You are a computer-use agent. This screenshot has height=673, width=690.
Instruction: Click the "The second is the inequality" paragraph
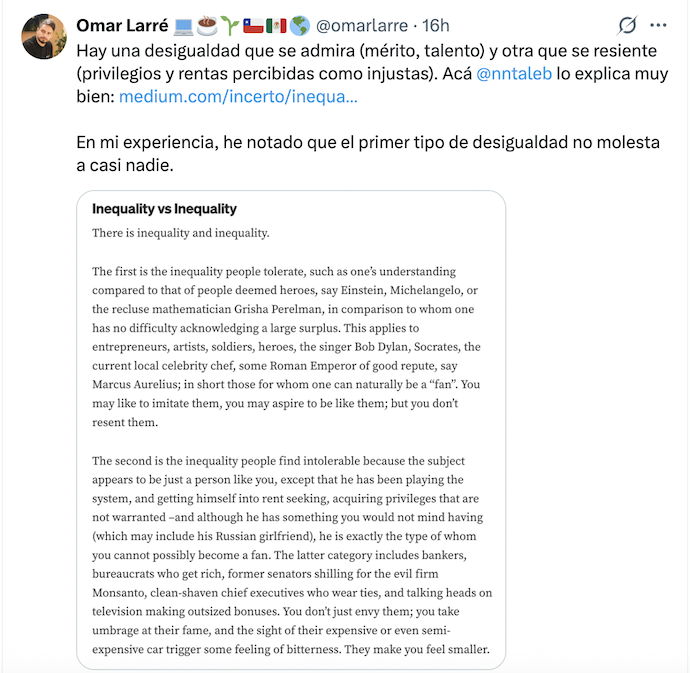point(291,555)
